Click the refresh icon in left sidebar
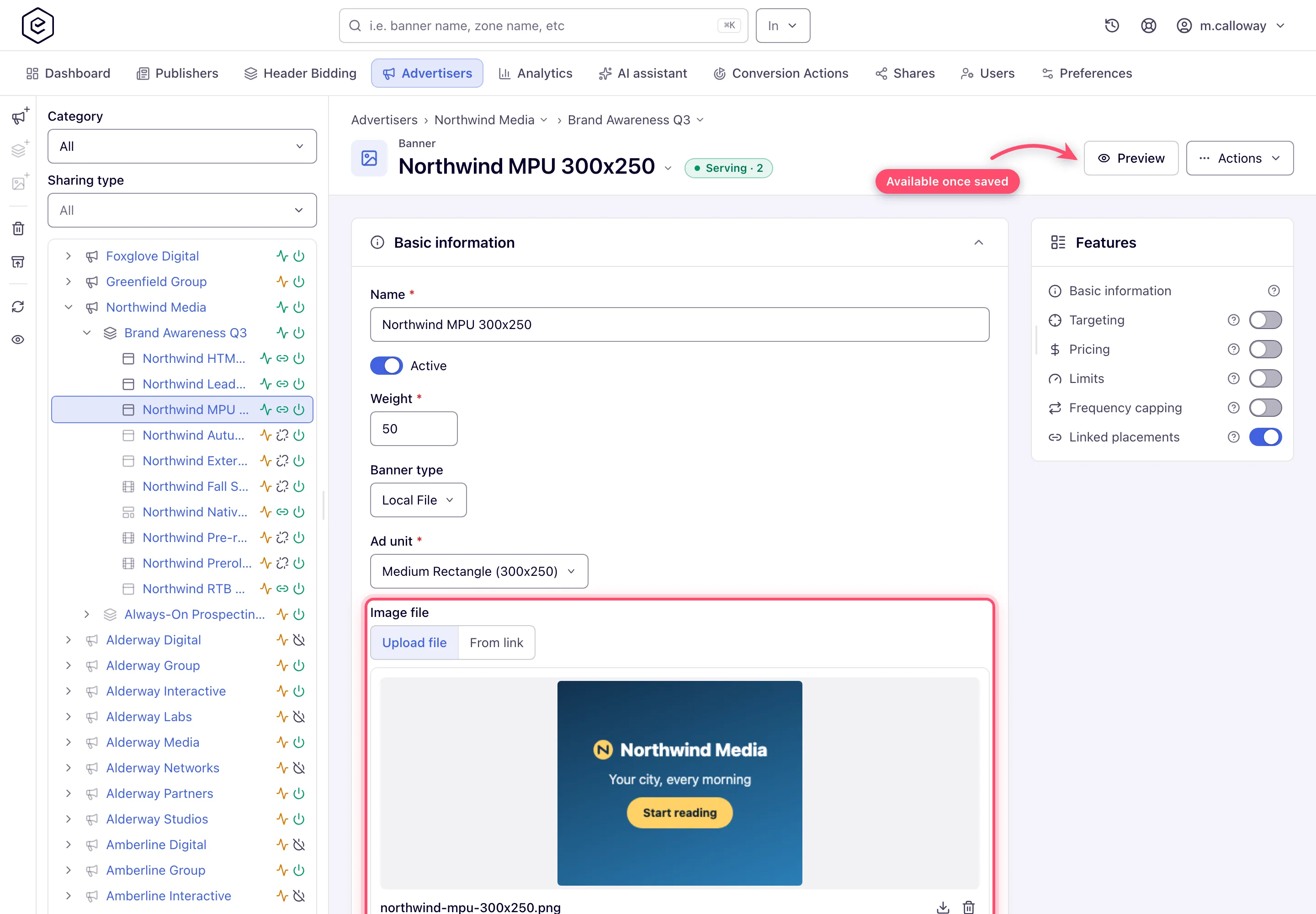 [18, 307]
